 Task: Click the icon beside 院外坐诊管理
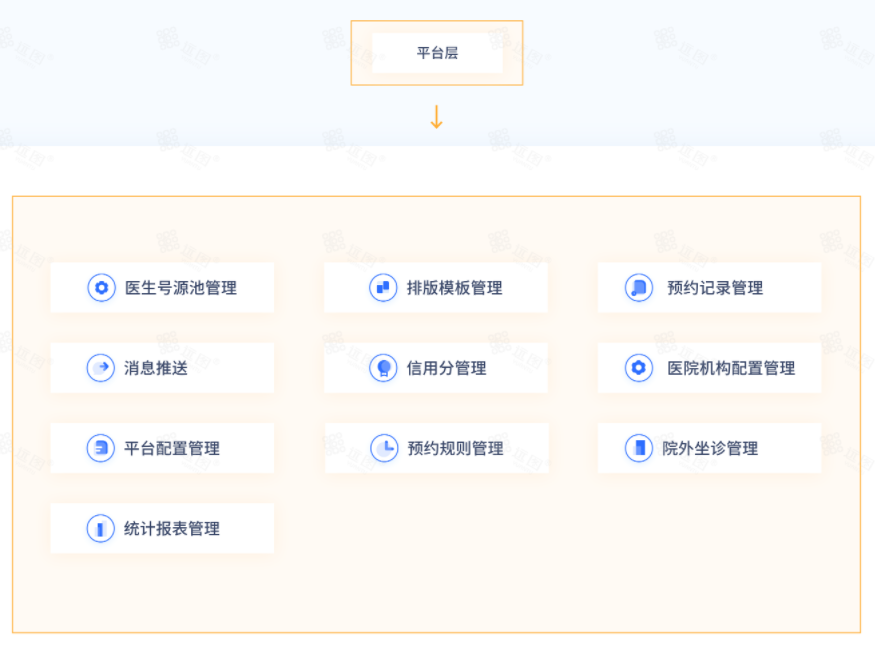[639, 448]
